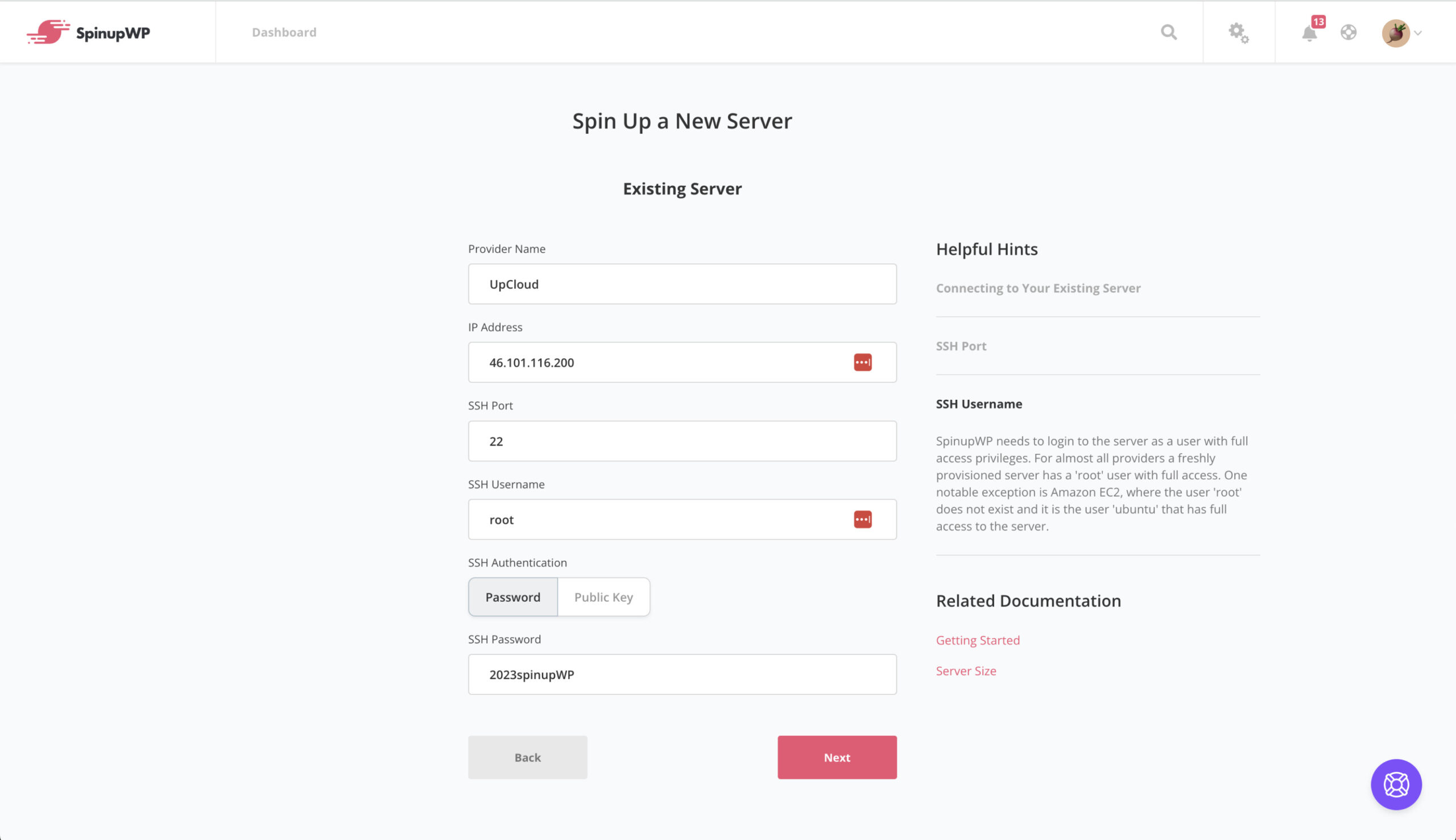Collapse the SSH Username helpful hint
The height and width of the screenshot is (840, 1456).
point(979,404)
